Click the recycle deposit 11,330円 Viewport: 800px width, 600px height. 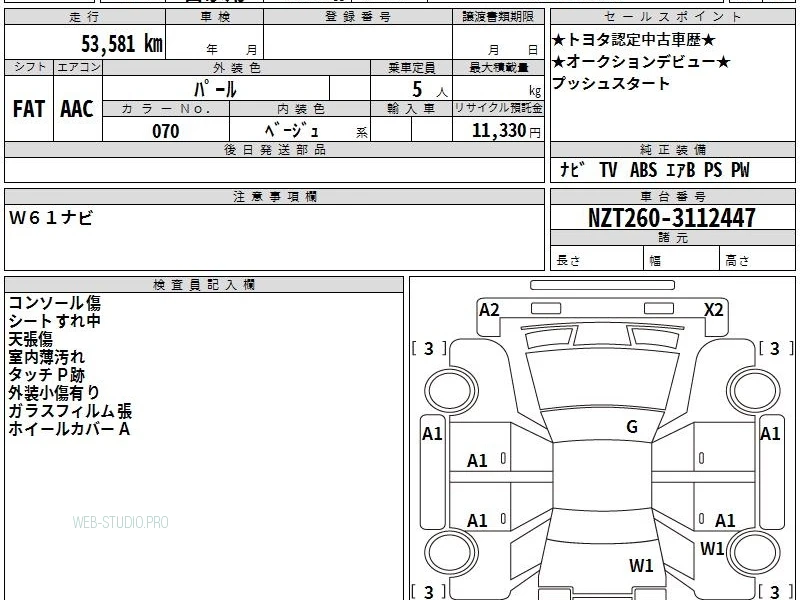pos(506,131)
